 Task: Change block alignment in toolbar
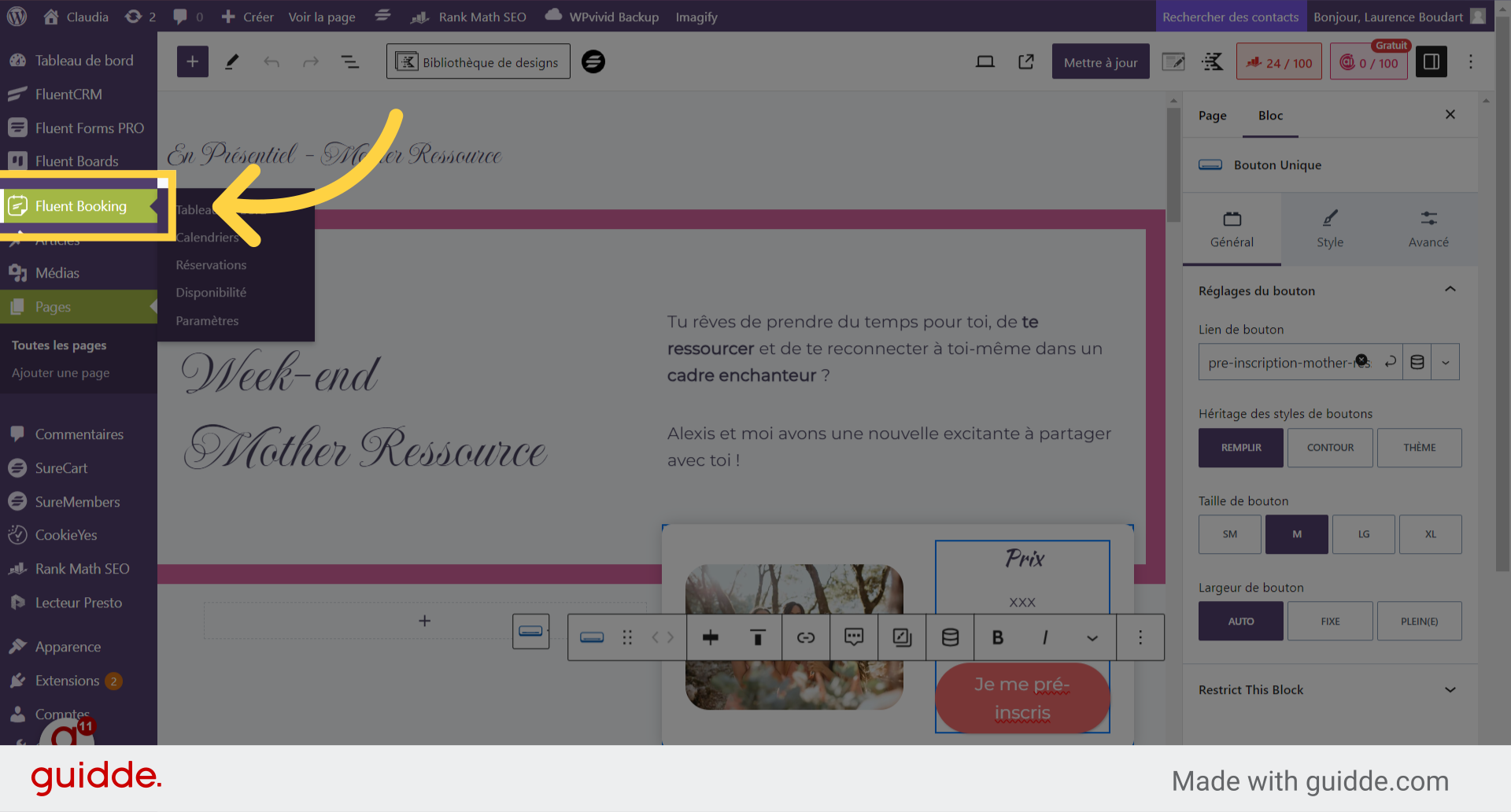click(711, 637)
